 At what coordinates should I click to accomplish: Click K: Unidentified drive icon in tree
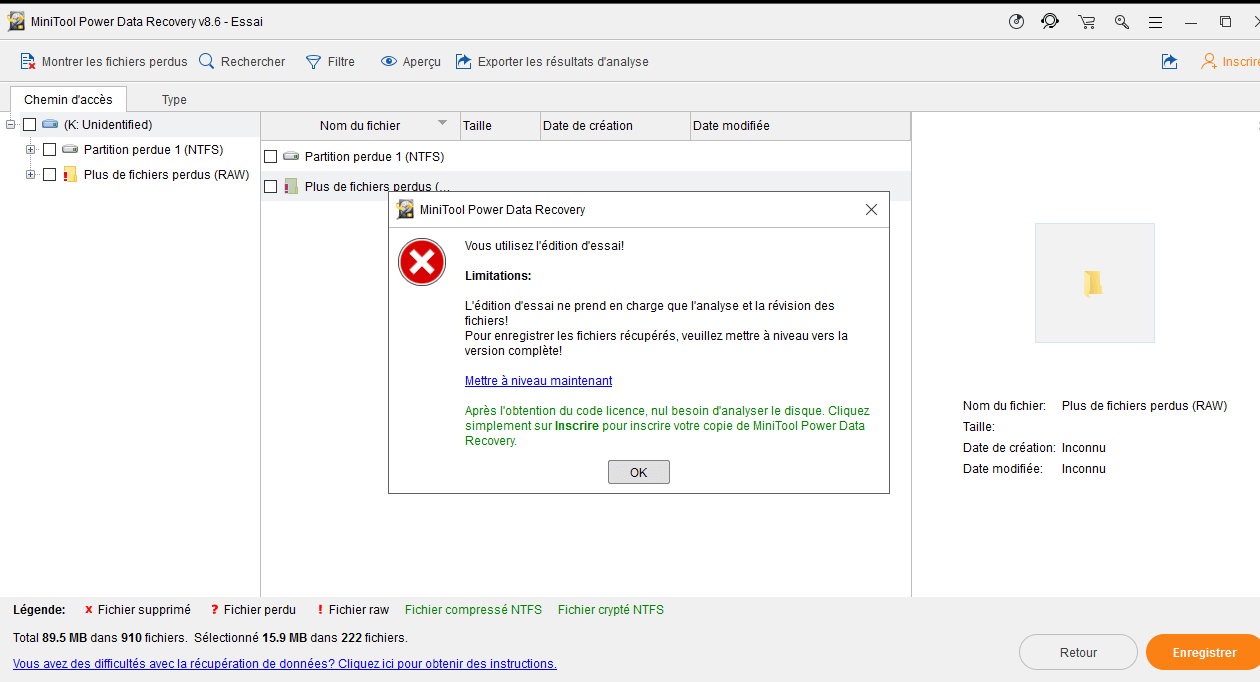(50, 125)
